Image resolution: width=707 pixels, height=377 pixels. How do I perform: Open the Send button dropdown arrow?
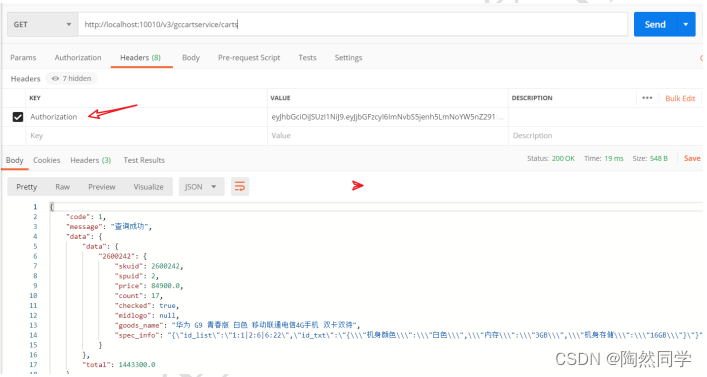coord(686,24)
